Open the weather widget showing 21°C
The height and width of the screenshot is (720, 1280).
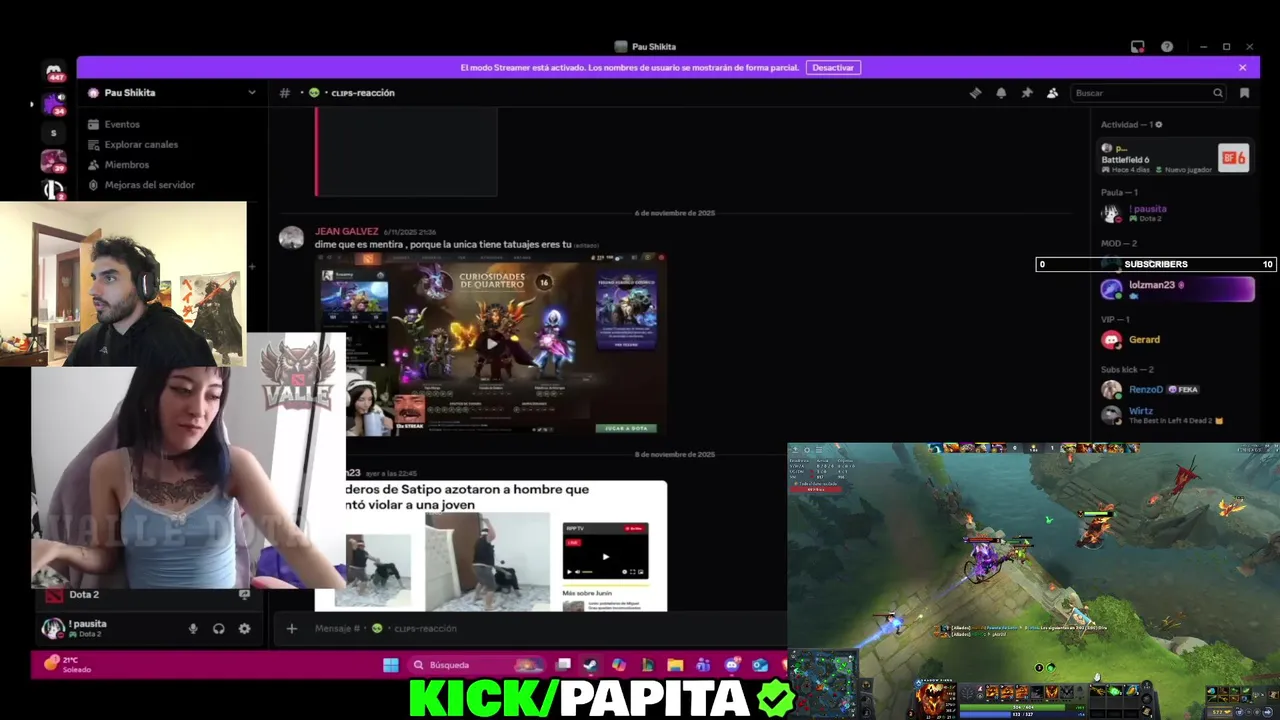tap(70, 664)
